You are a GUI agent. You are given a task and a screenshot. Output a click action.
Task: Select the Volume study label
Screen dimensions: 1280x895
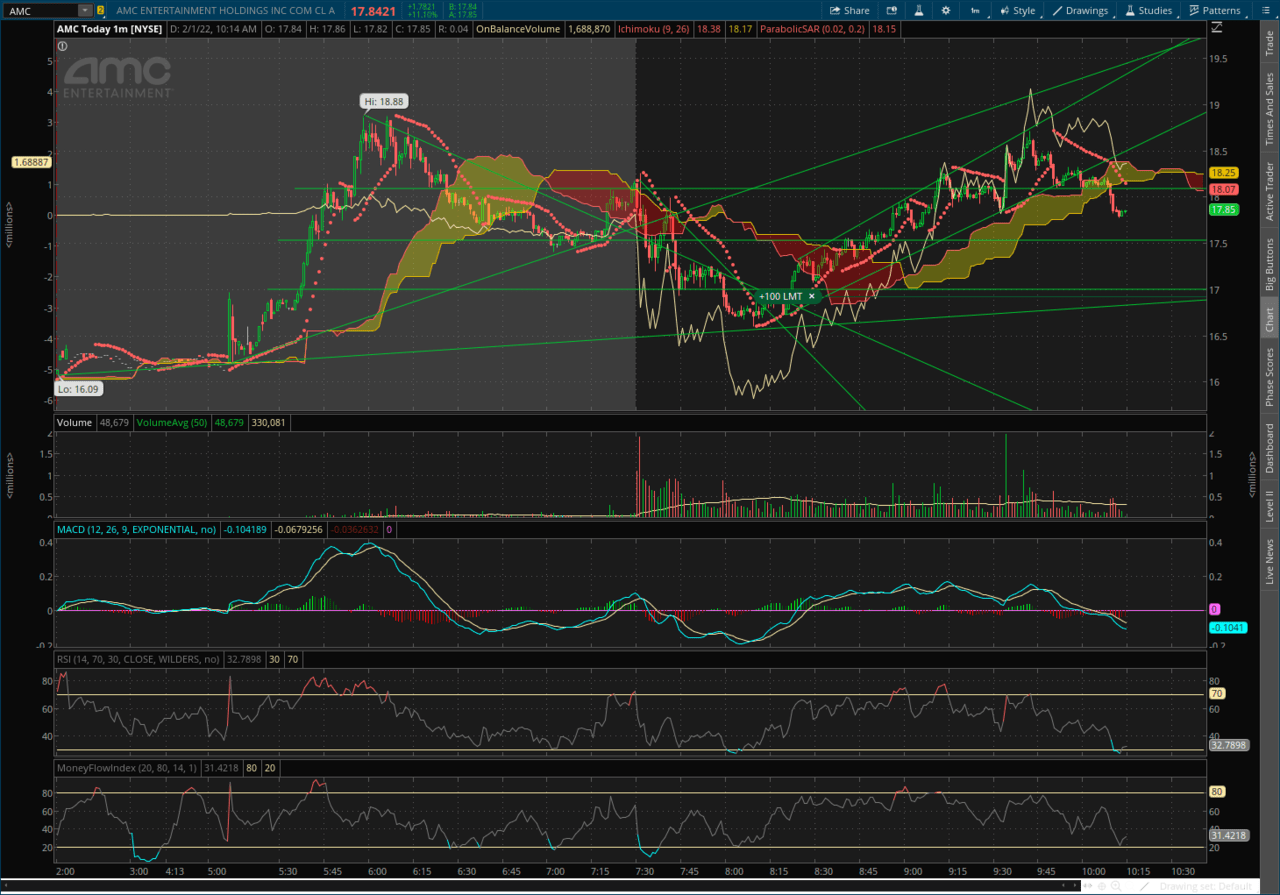[x=74, y=423]
